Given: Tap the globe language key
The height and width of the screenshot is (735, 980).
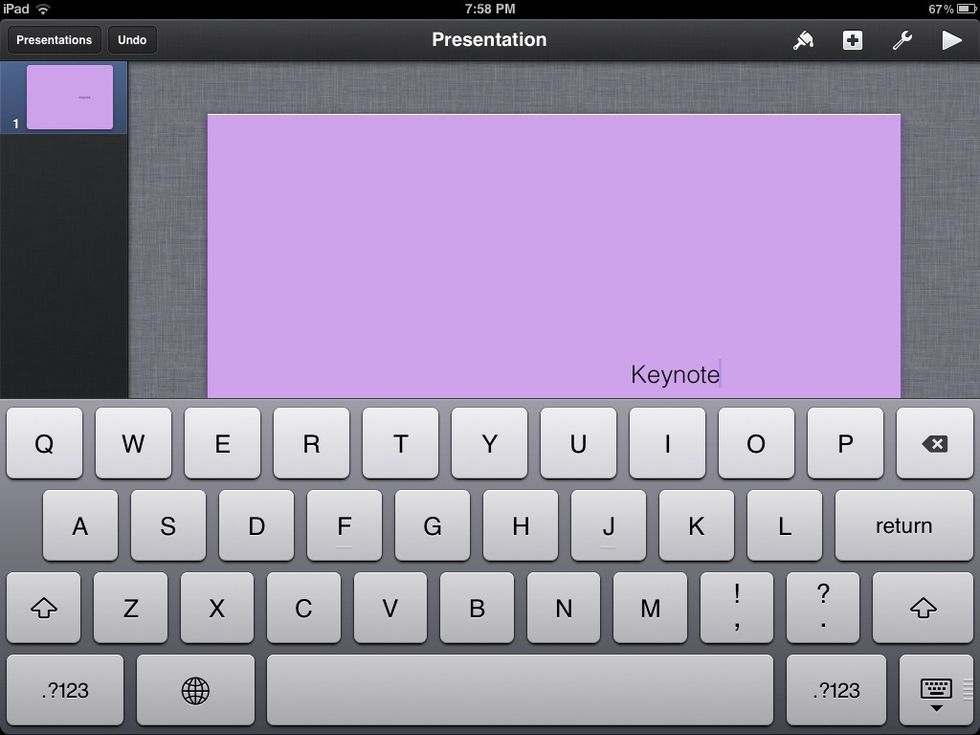Looking at the screenshot, I should coord(195,690).
